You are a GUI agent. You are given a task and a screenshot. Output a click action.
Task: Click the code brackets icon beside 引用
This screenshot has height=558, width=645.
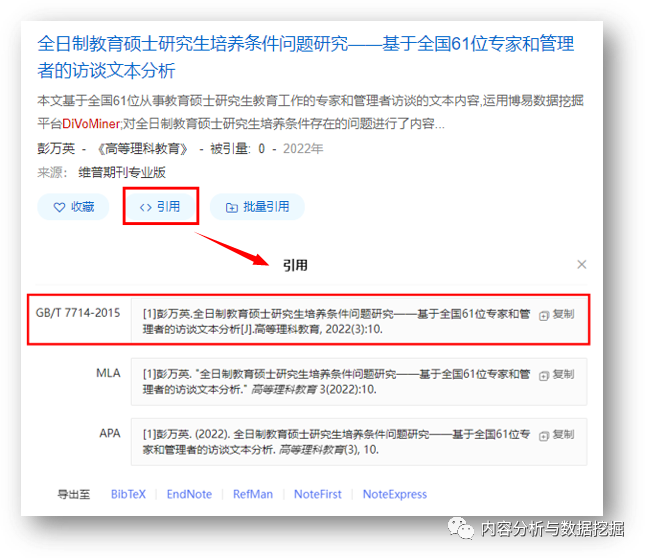146,207
